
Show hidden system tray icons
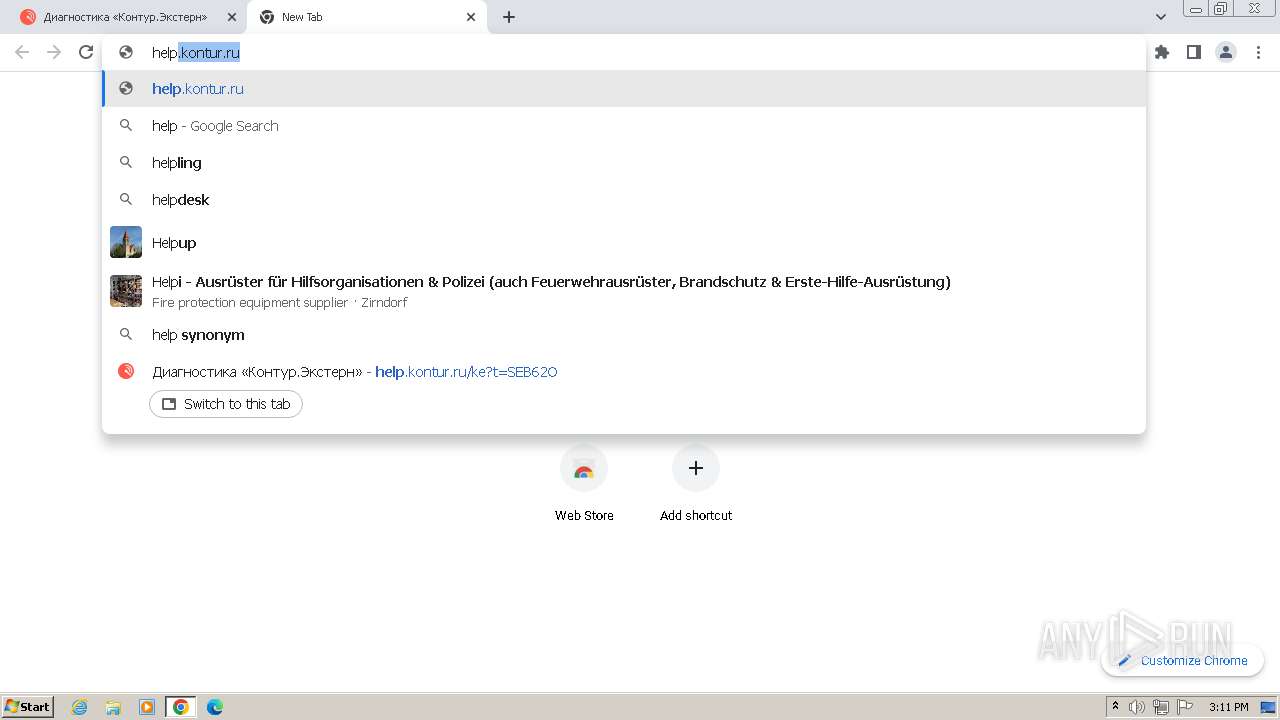coord(1115,707)
